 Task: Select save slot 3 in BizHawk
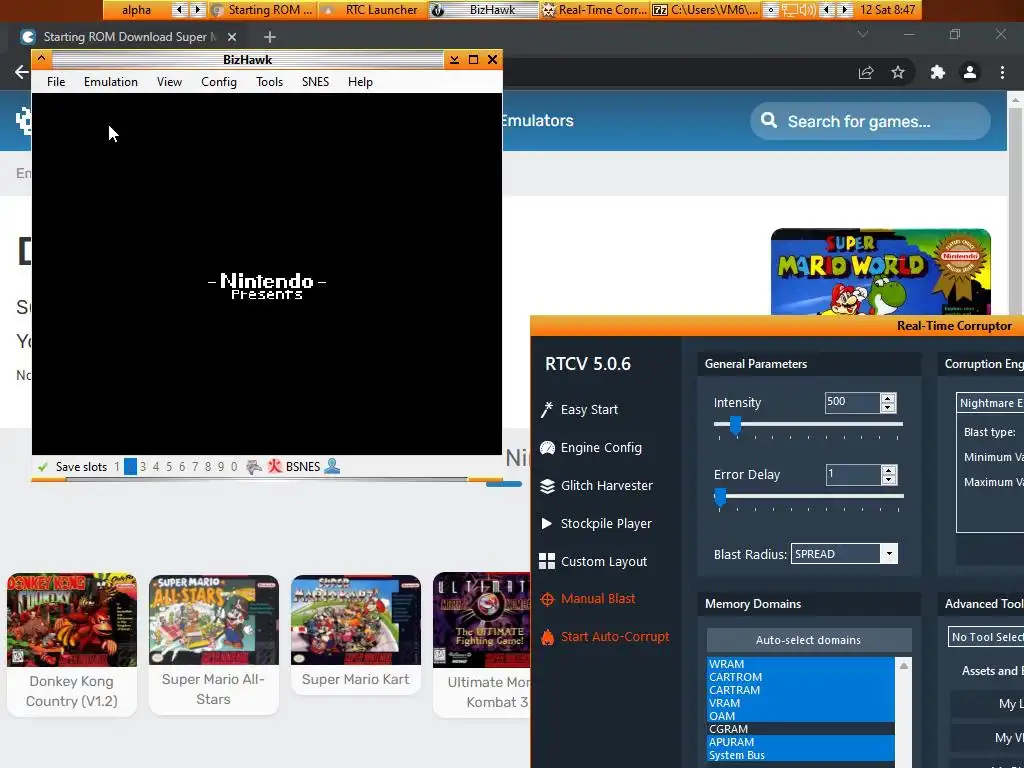pos(143,467)
